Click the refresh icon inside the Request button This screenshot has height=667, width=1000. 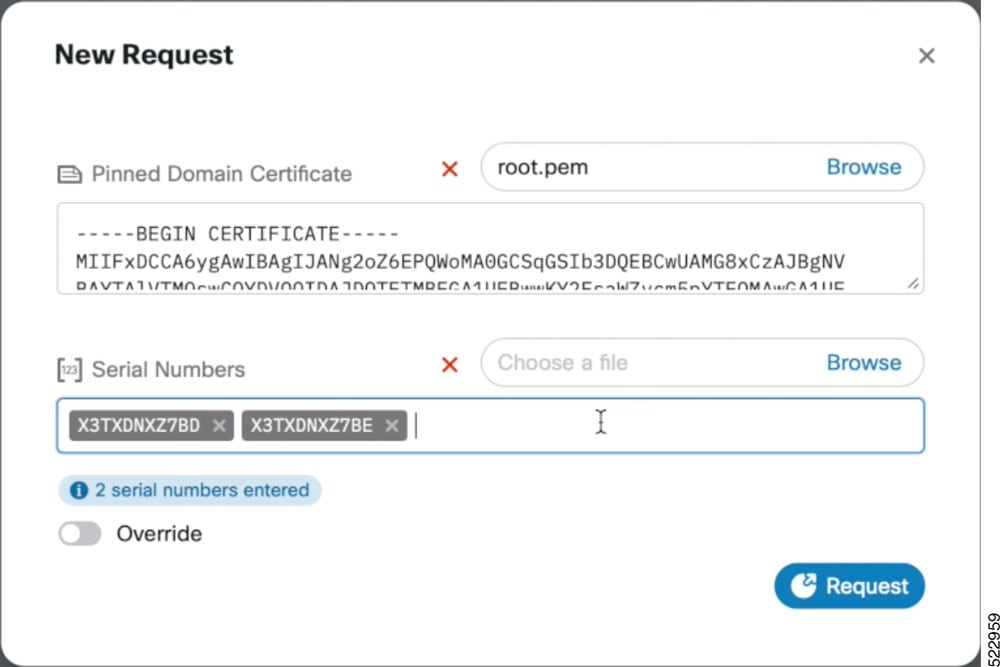pyautogui.click(x=804, y=586)
